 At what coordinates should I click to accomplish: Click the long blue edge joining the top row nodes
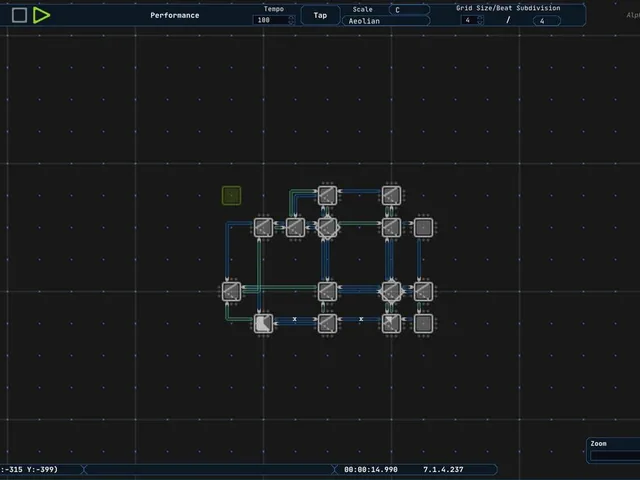360,191
